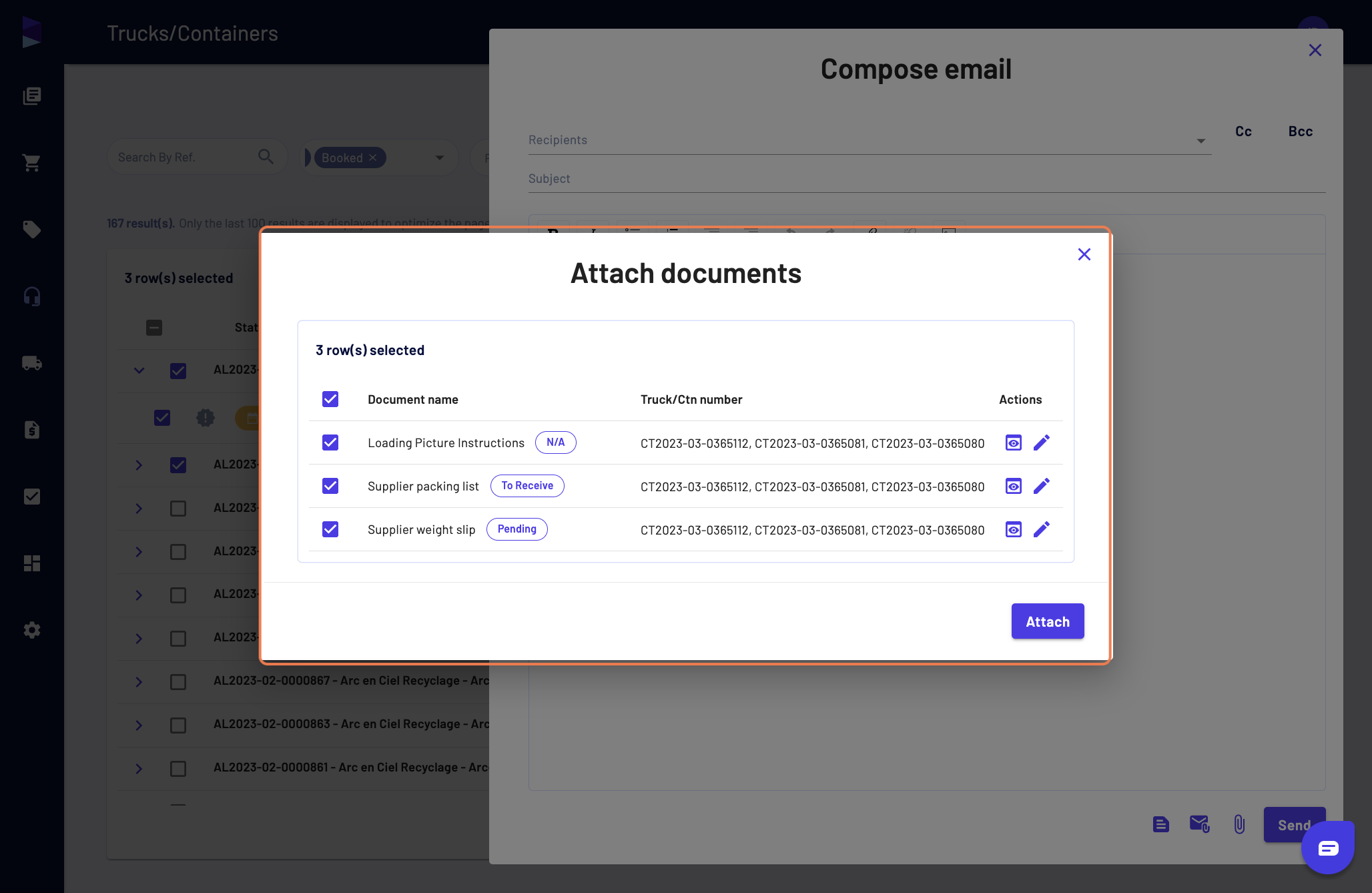Open the Booked status filter dropdown

[440, 158]
